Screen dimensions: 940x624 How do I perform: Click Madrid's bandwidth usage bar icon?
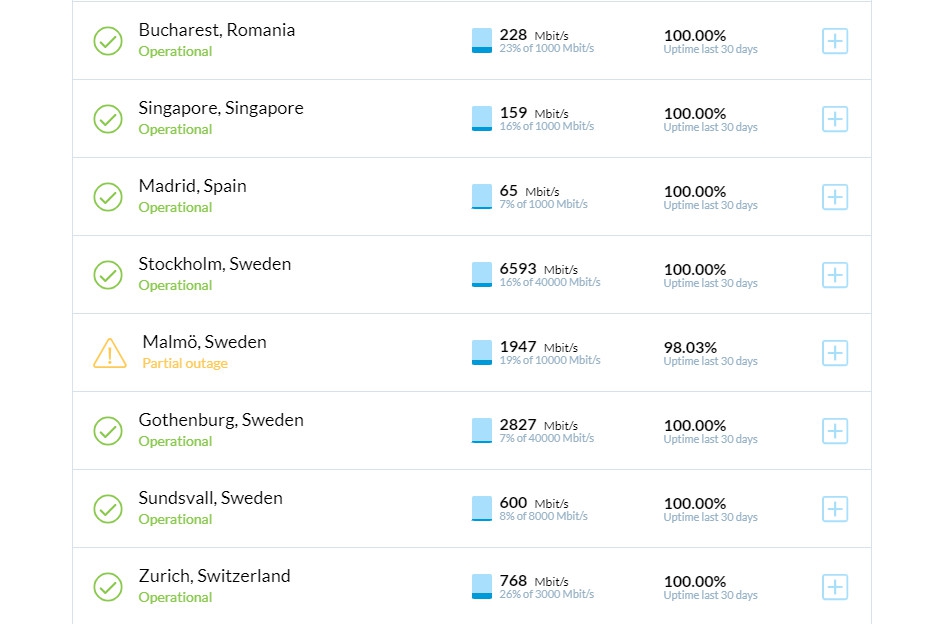482,197
